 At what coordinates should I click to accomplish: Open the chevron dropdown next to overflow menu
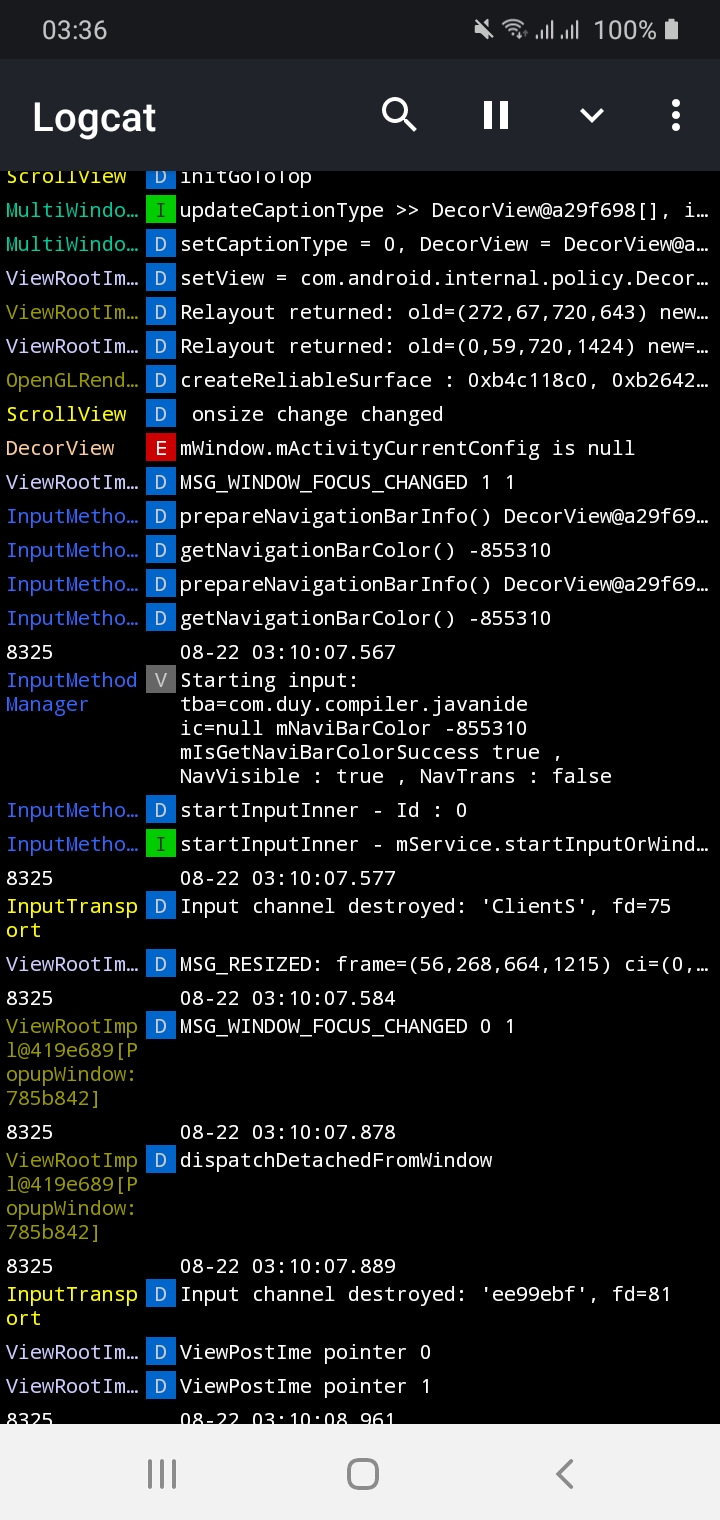(x=591, y=115)
